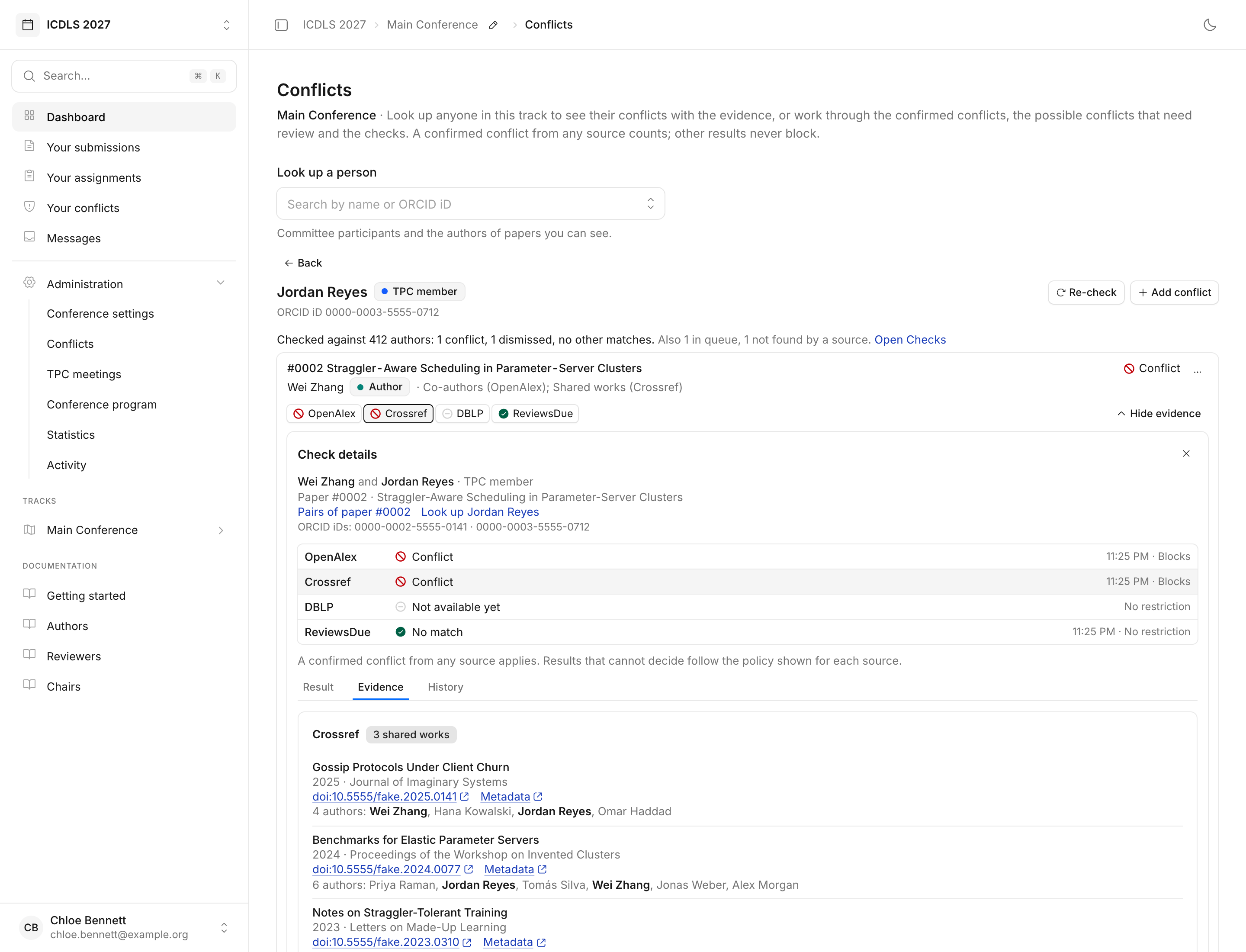Switch to the Evidence tab

tap(380, 687)
